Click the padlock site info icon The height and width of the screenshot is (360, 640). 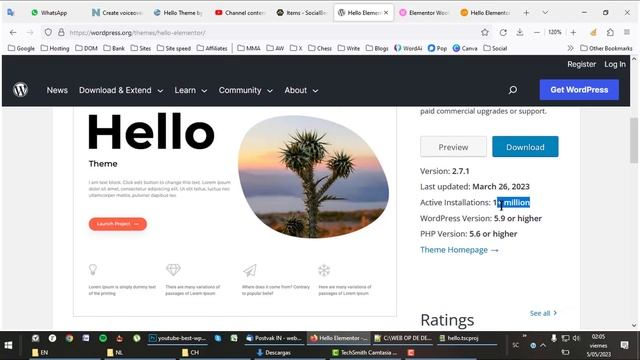pos(61,32)
